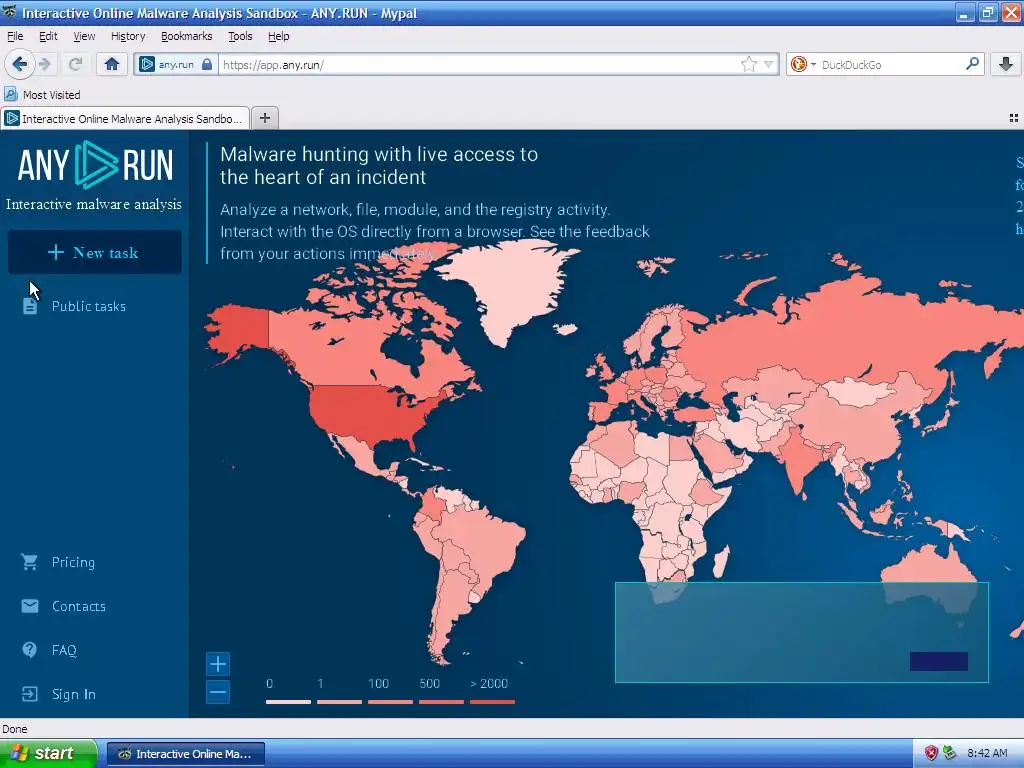Click the red shield security tray icon
1024x768 pixels.
931,753
